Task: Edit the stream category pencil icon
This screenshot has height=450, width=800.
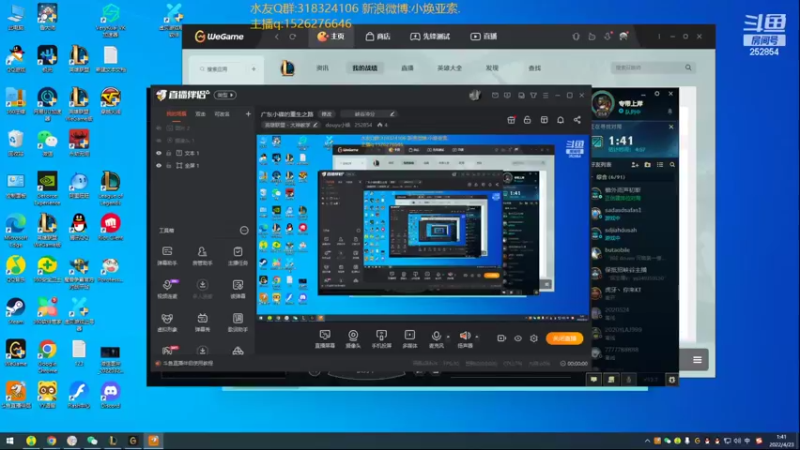Action: pyautogui.click(x=315, y=124)
